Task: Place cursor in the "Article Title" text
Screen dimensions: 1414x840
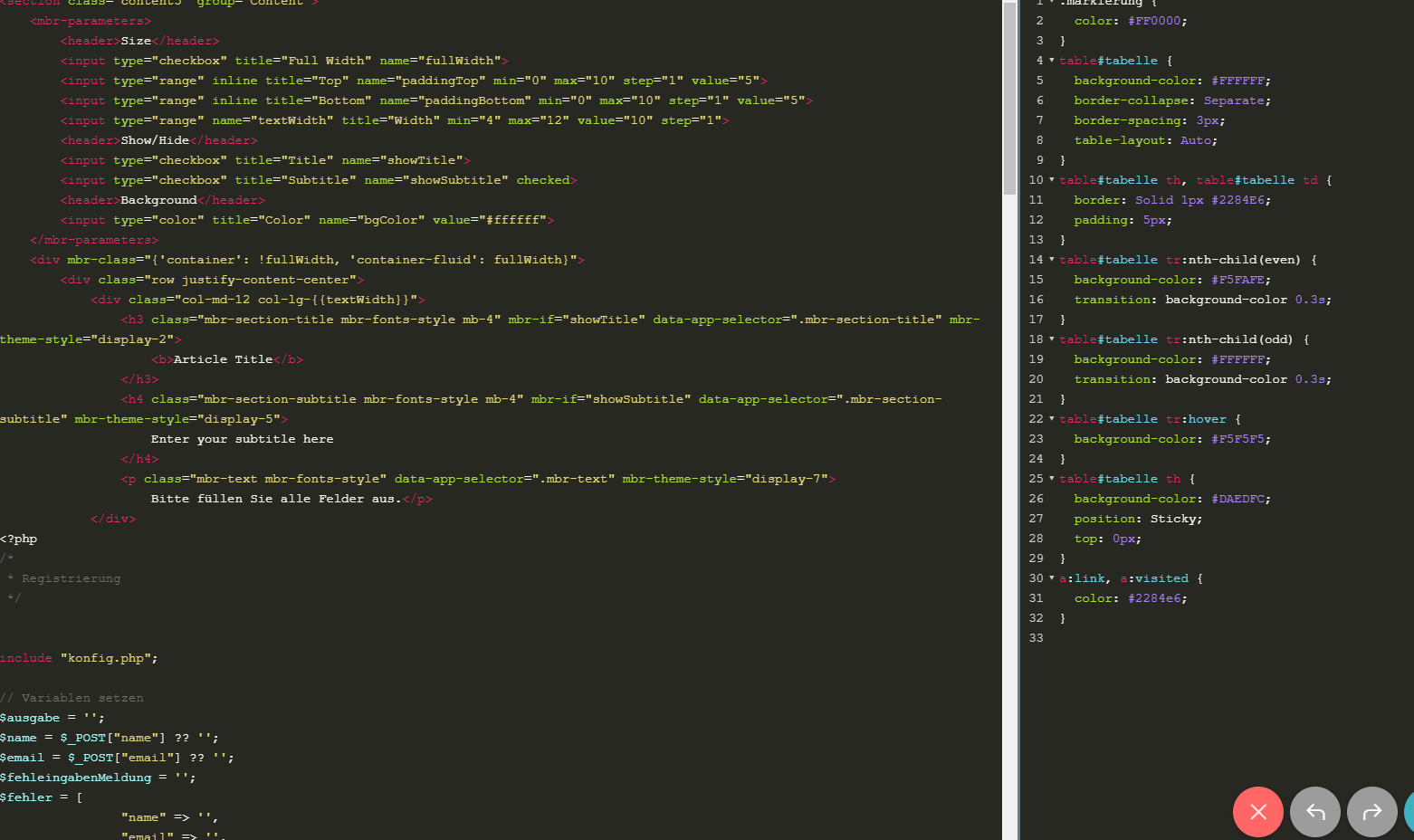Action: (x=223, y=359)
